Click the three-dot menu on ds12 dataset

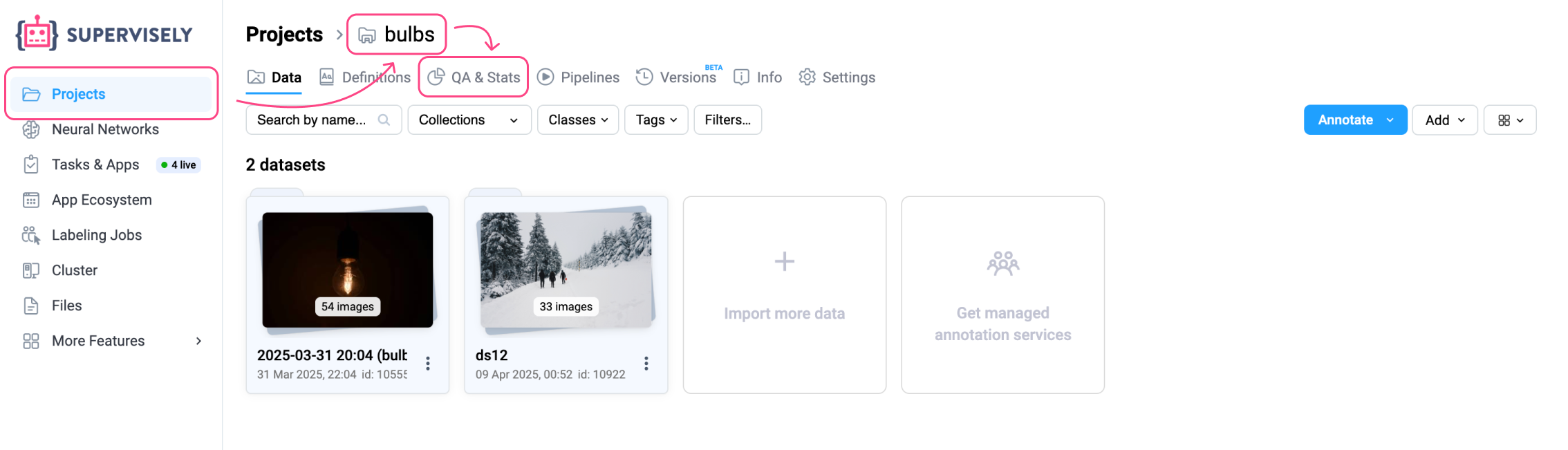(x=646, y=364)
